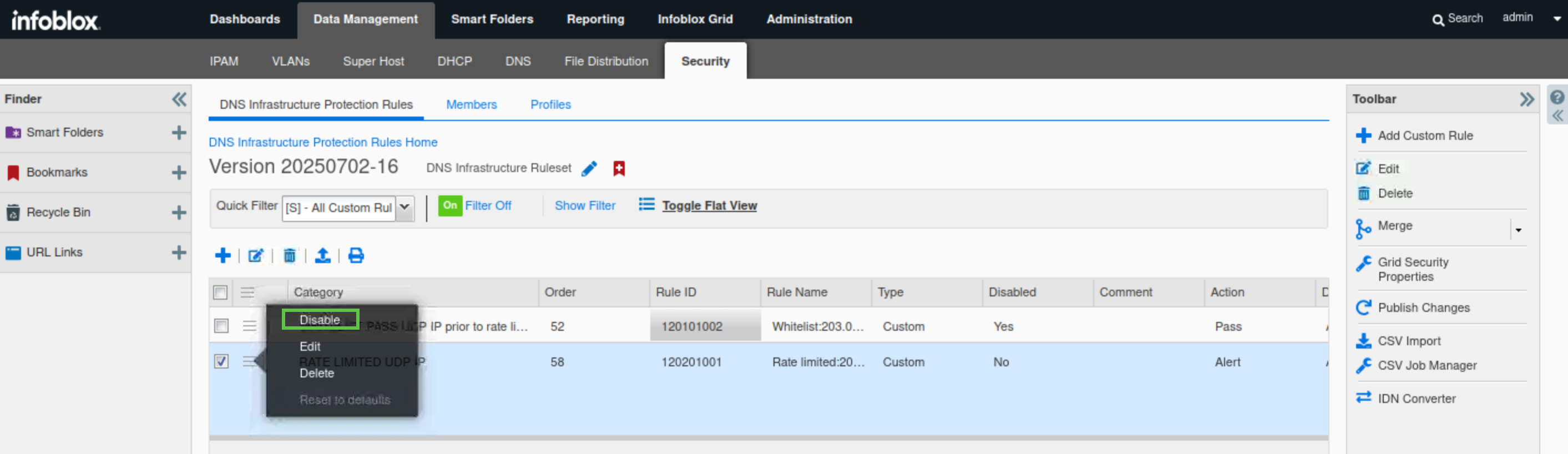The height and width of the screenshot is (454, 1568).
Task: Switch to the Reporting tab
Action: pos(595,19)
